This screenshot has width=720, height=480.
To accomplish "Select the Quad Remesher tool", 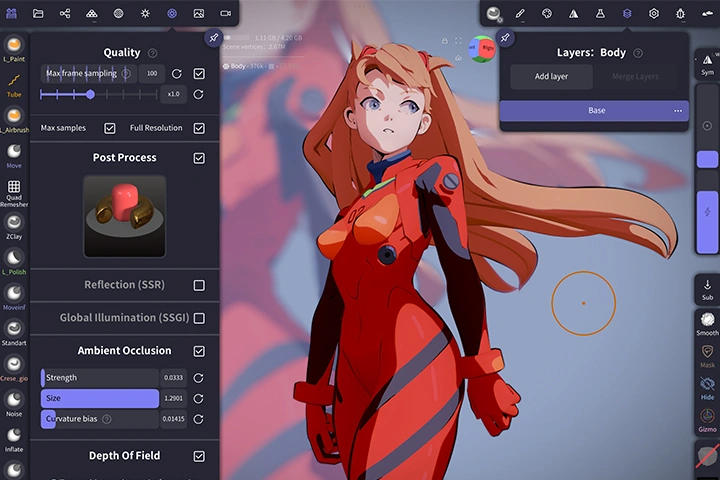I will click(14, 193).
